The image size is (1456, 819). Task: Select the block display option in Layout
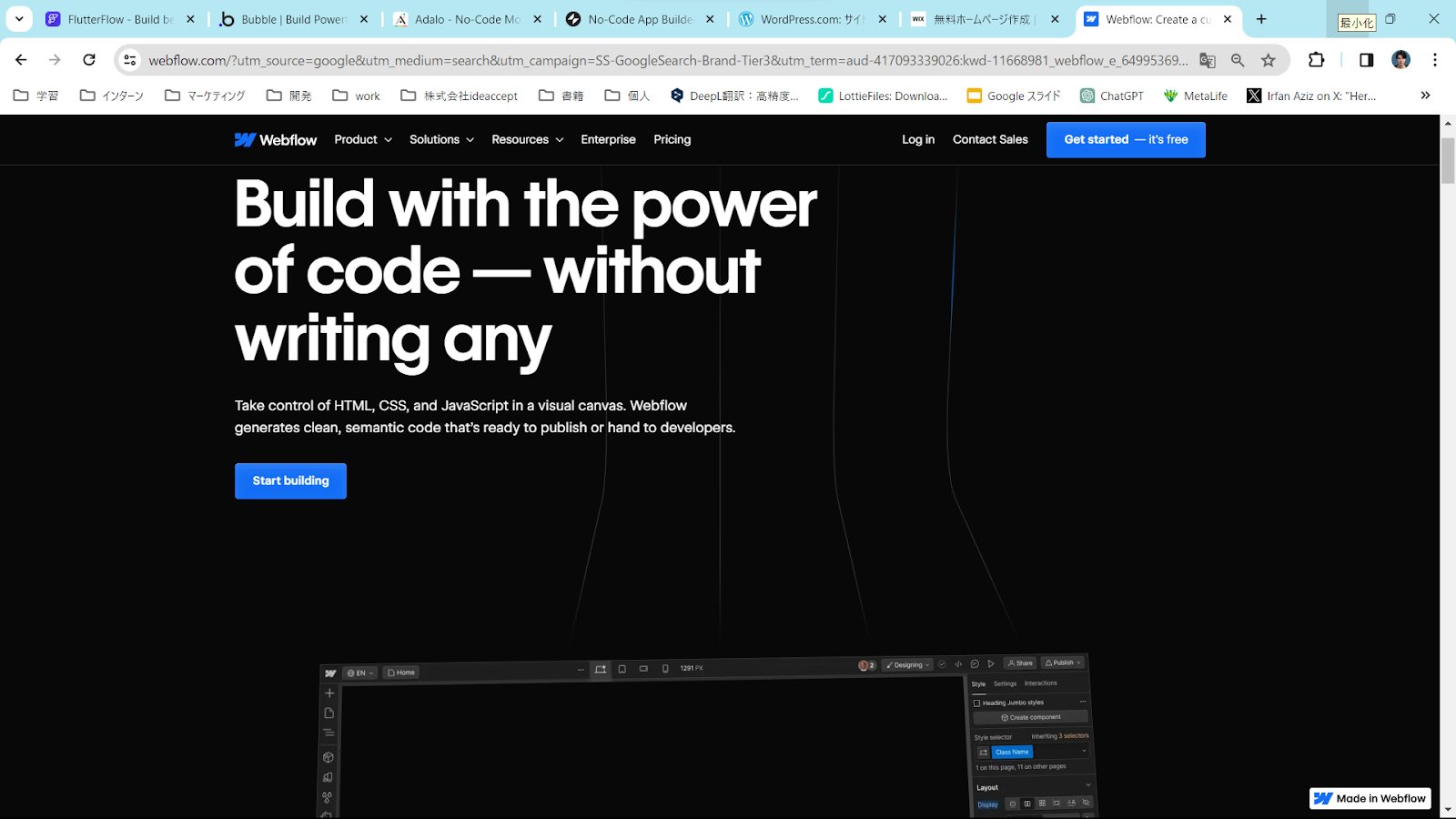(x=1012, y=804)
